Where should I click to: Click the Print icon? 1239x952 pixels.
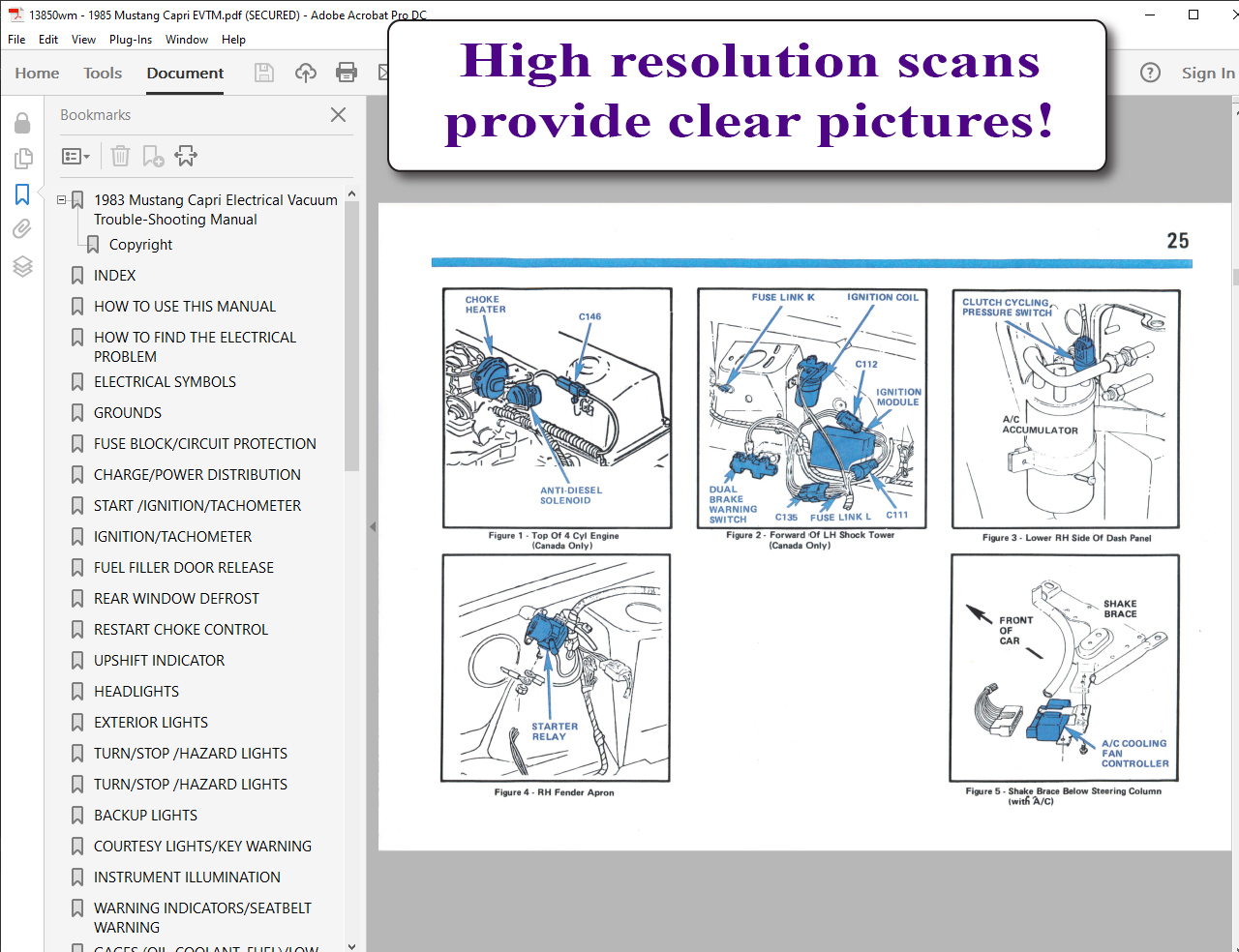(347, 73)
